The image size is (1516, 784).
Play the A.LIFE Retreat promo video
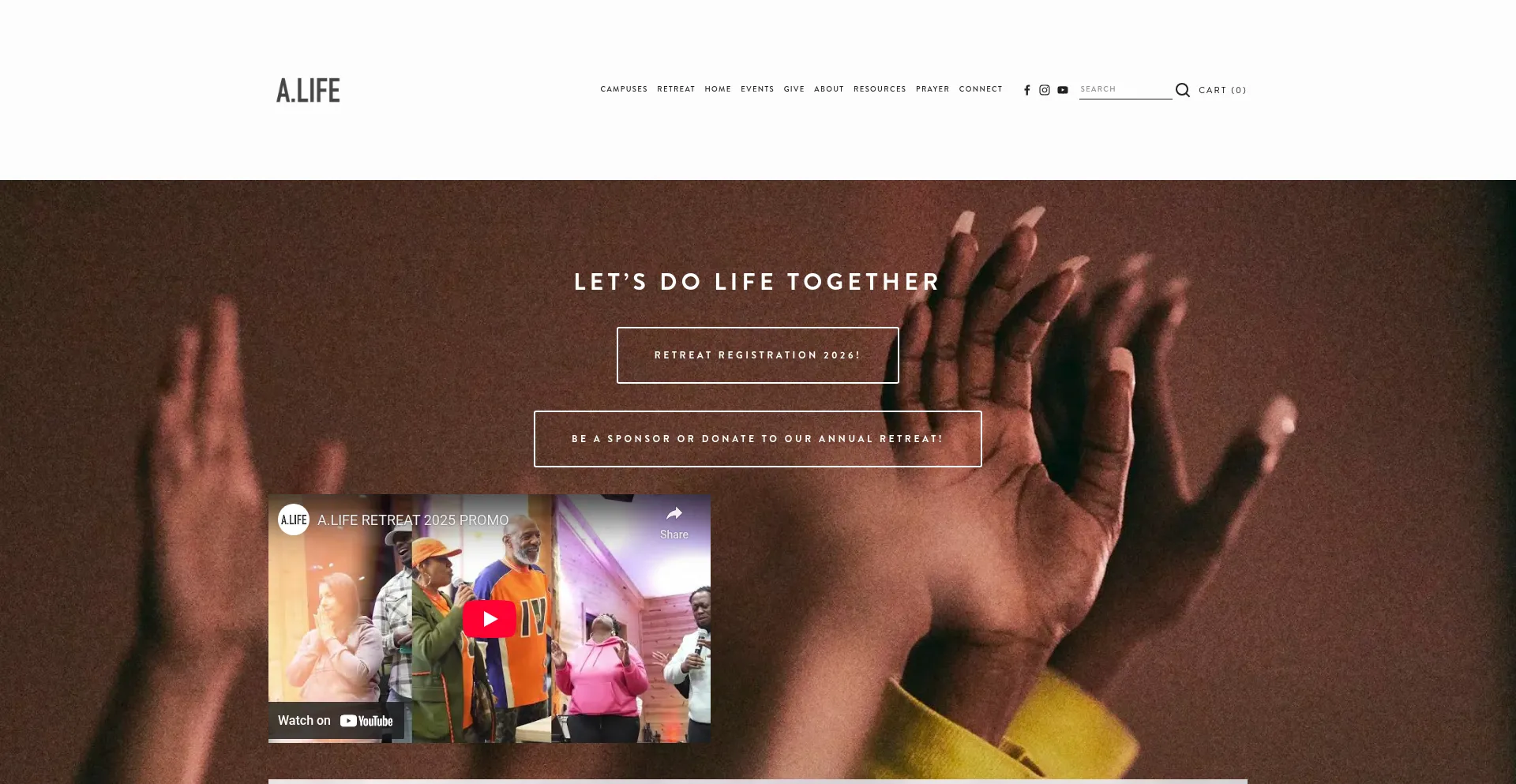point(490,619)
